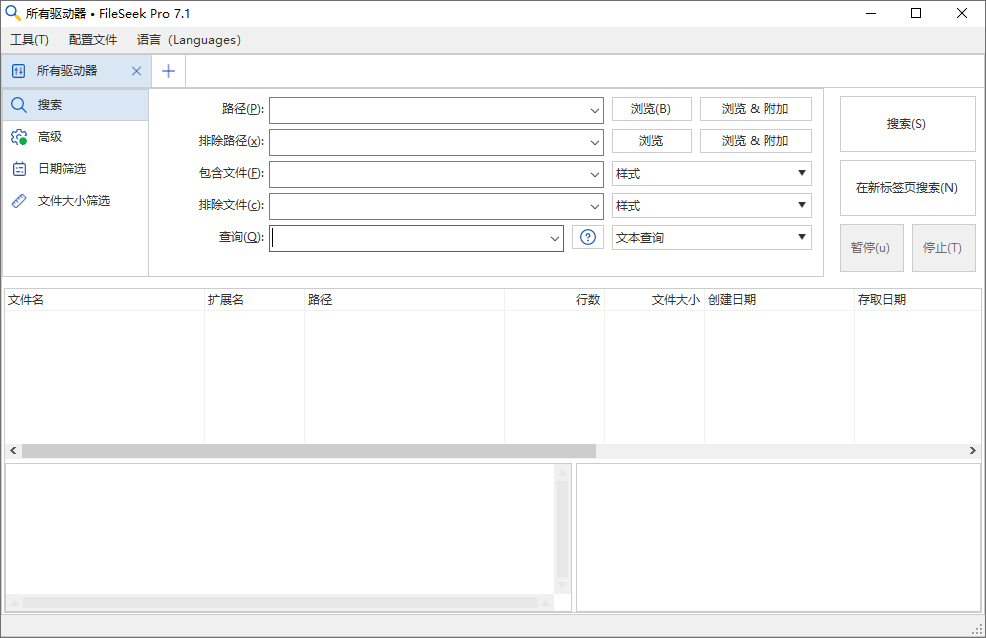Screen dimensions: 986x638
Task: Click the gear icon beside 高级 in sidebar
Action: 19,137
